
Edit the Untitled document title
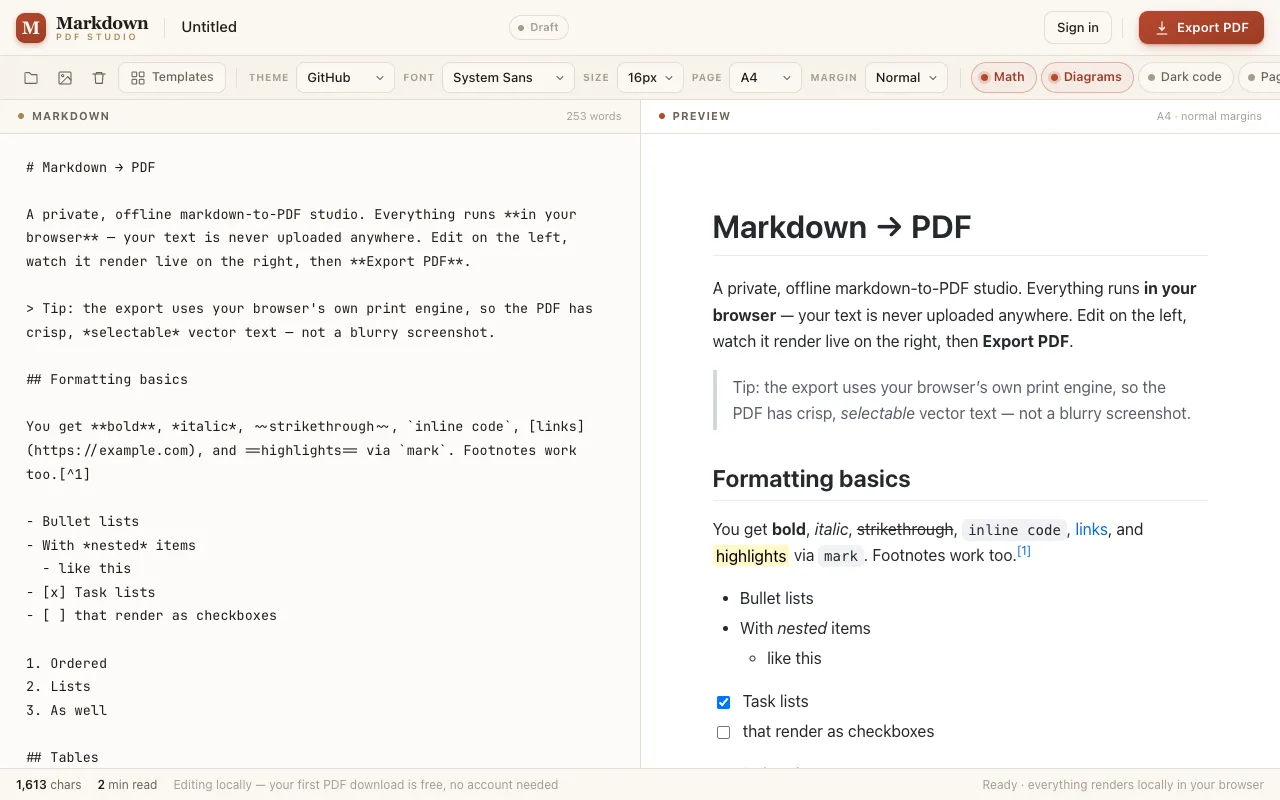(209, 27)
